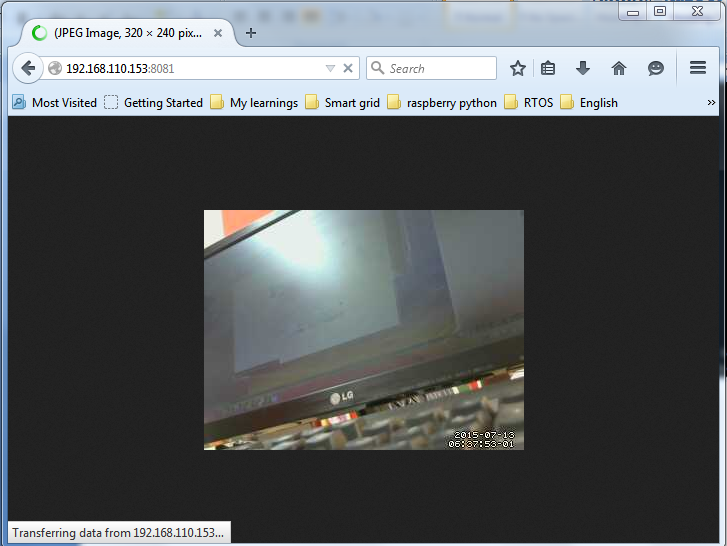This screenshot has height=546, width=727.
Task: Open the URL history dropdown arrow
Action: click(x=330, y=69)
